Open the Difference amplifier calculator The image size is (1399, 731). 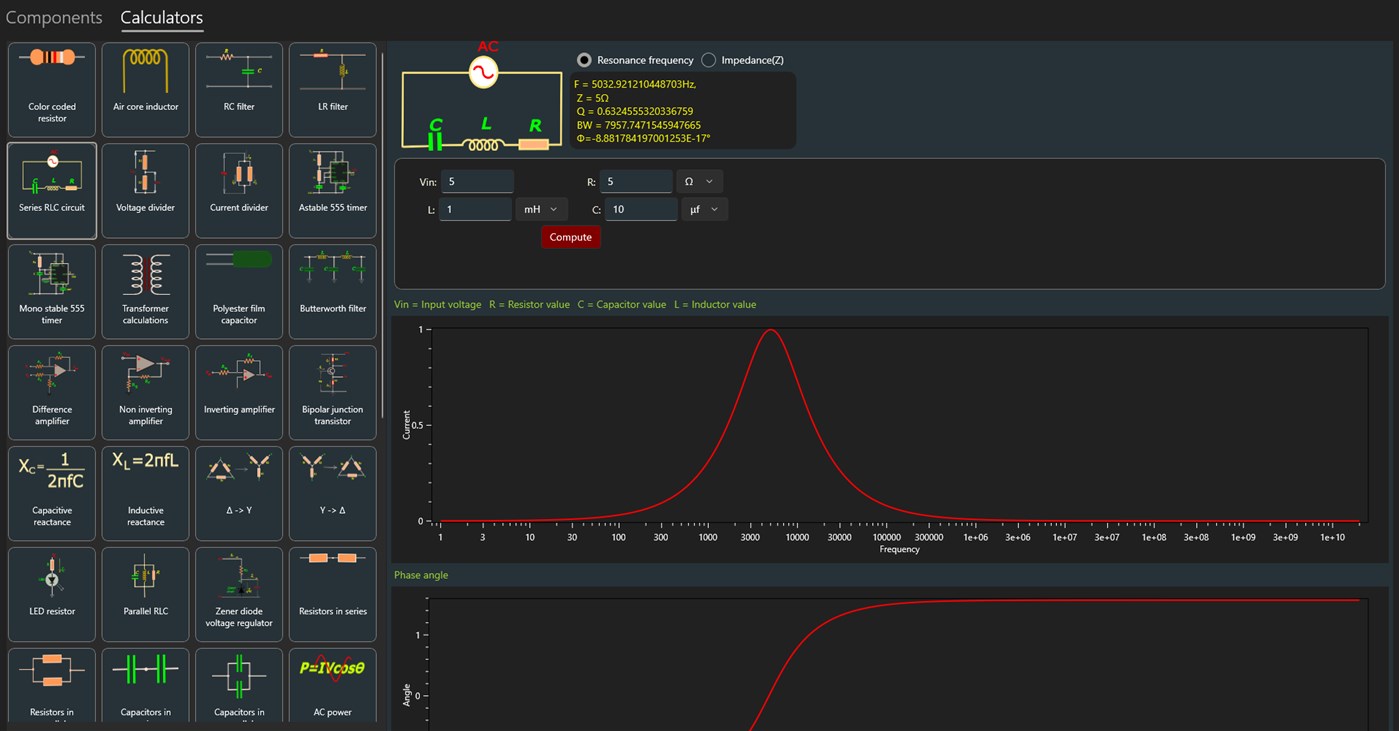52,393
